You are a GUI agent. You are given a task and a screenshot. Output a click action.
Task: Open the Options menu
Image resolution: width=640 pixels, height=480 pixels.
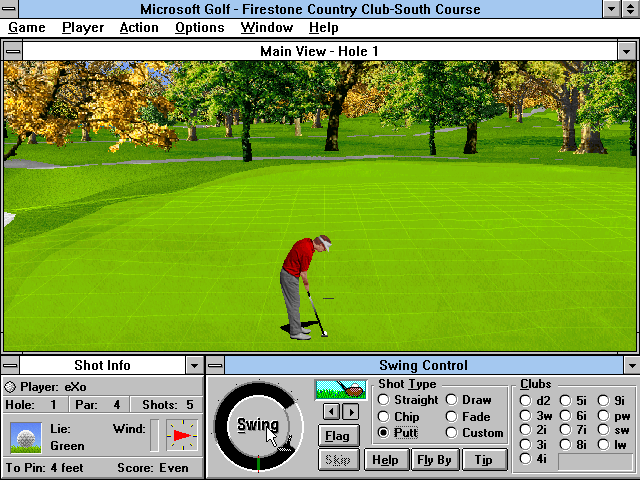click(x=200, y=28)
